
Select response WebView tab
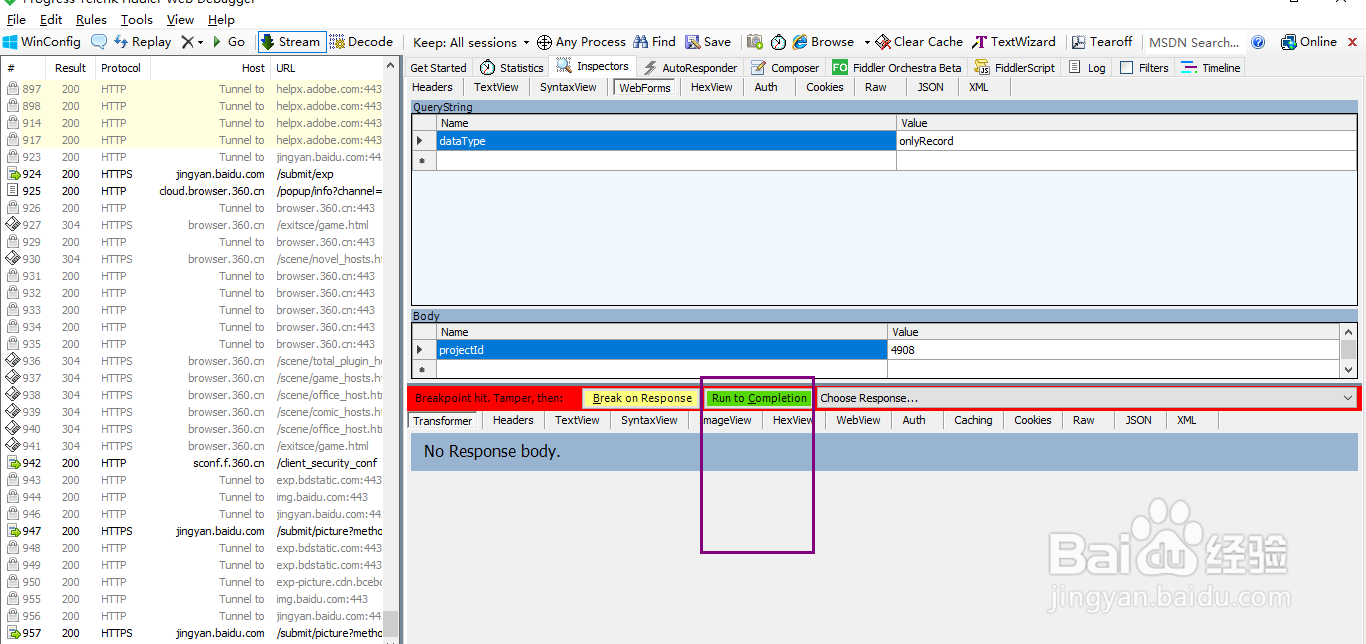point(858,421)
